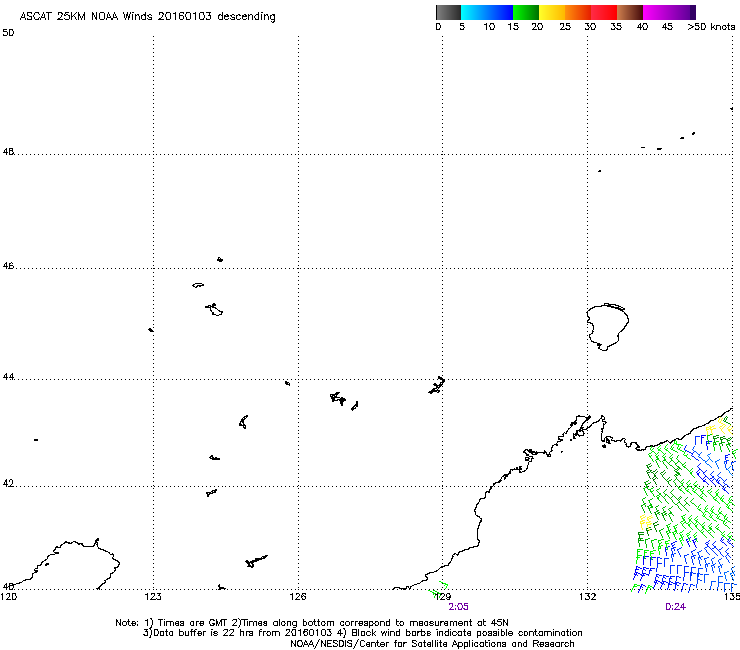Screen dimensions: 740x650
Task: Click the purple swath time 2:05
Action: click(458, 607)
